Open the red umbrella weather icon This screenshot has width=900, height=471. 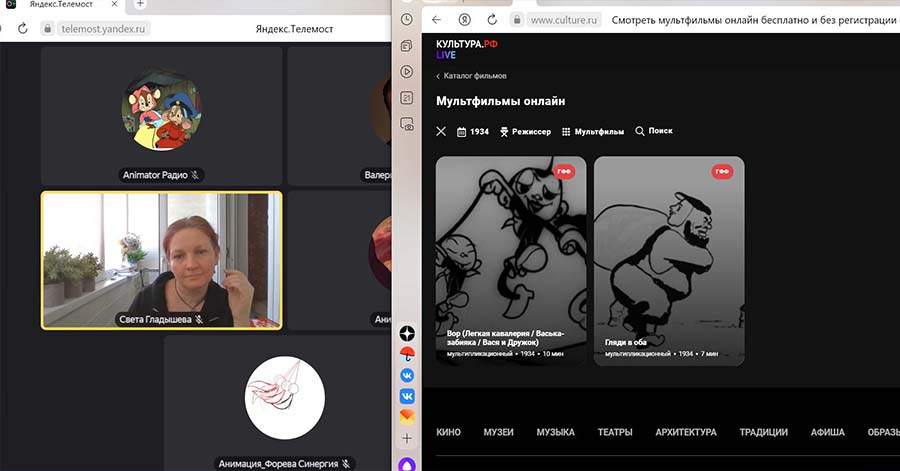click(x=407, y=355)
